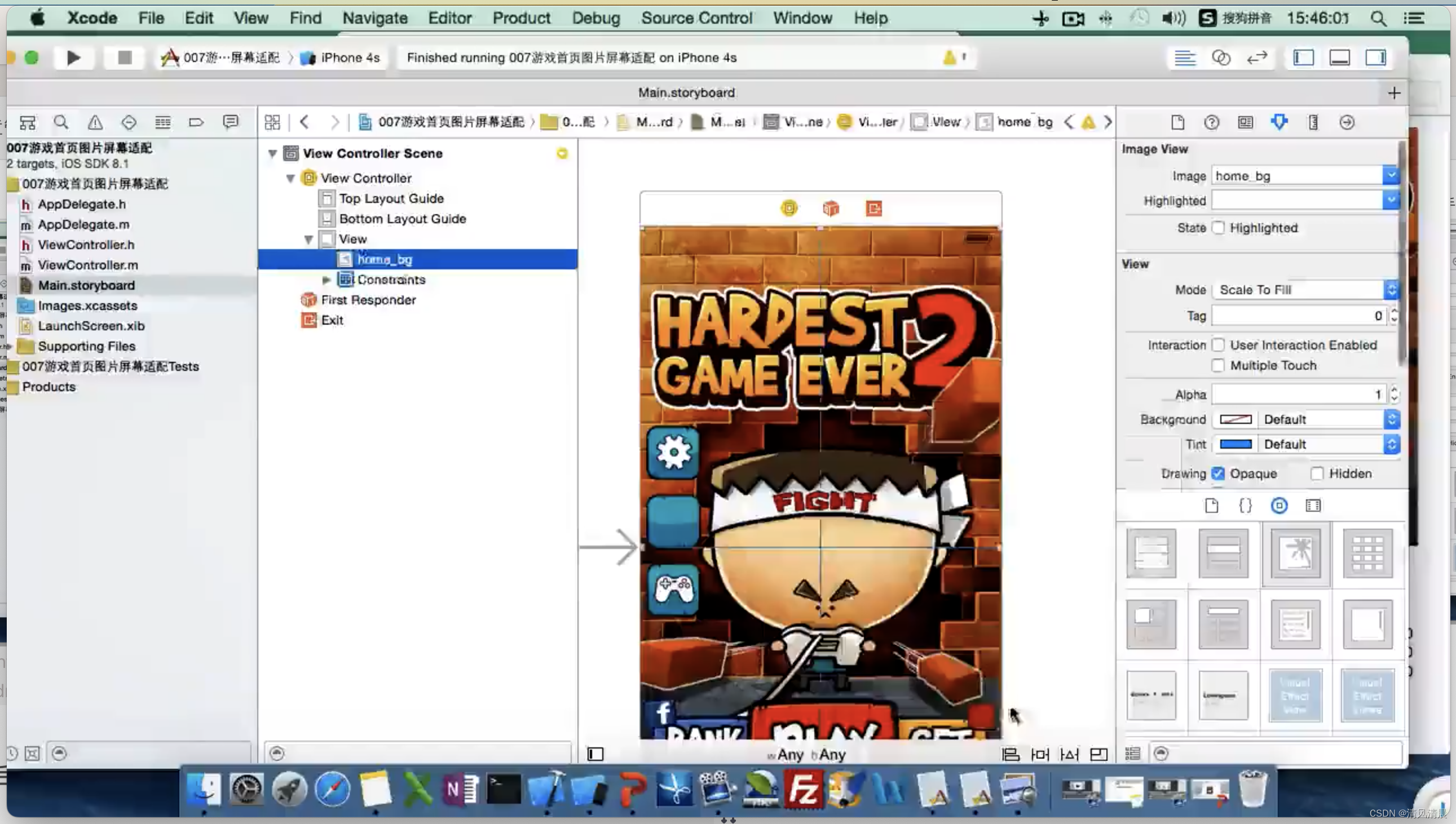The image size is (1456, 824).
Task: Open the Find navigator magnifier icon
Action: click(x=61, y=122)
